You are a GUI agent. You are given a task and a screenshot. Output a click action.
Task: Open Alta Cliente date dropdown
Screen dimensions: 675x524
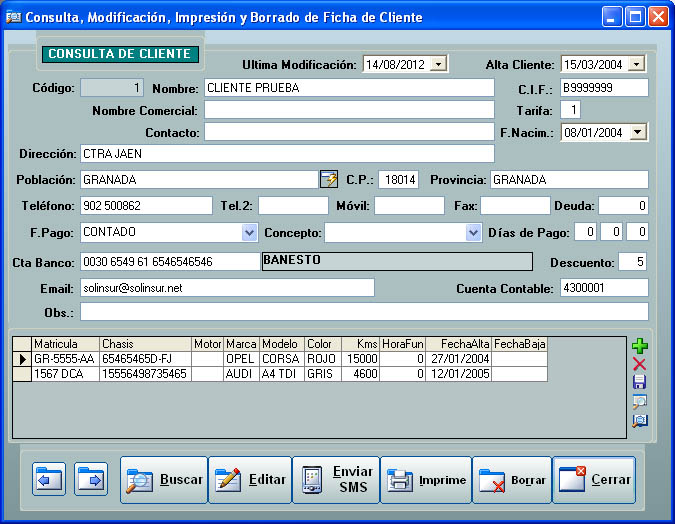coord(636,65)
